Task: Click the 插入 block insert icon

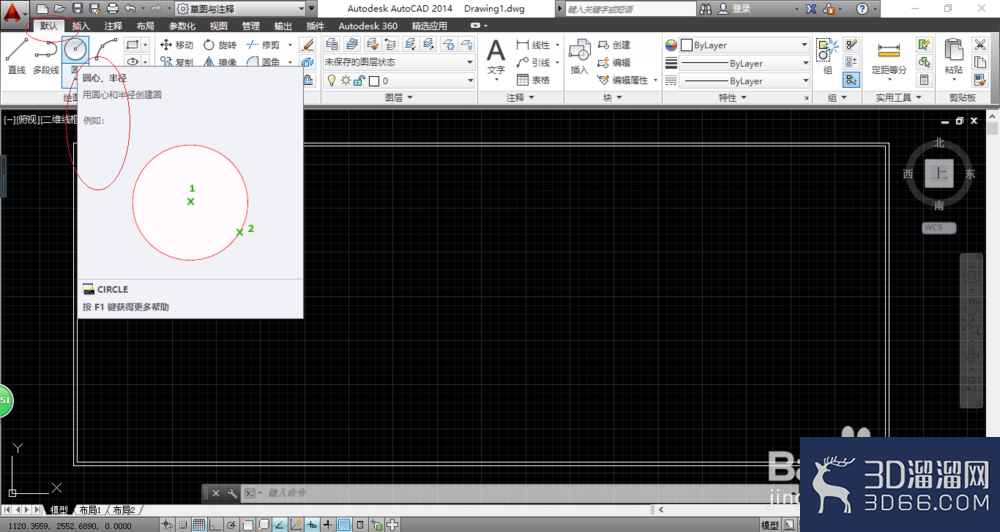Action: (x=579, y=56)
